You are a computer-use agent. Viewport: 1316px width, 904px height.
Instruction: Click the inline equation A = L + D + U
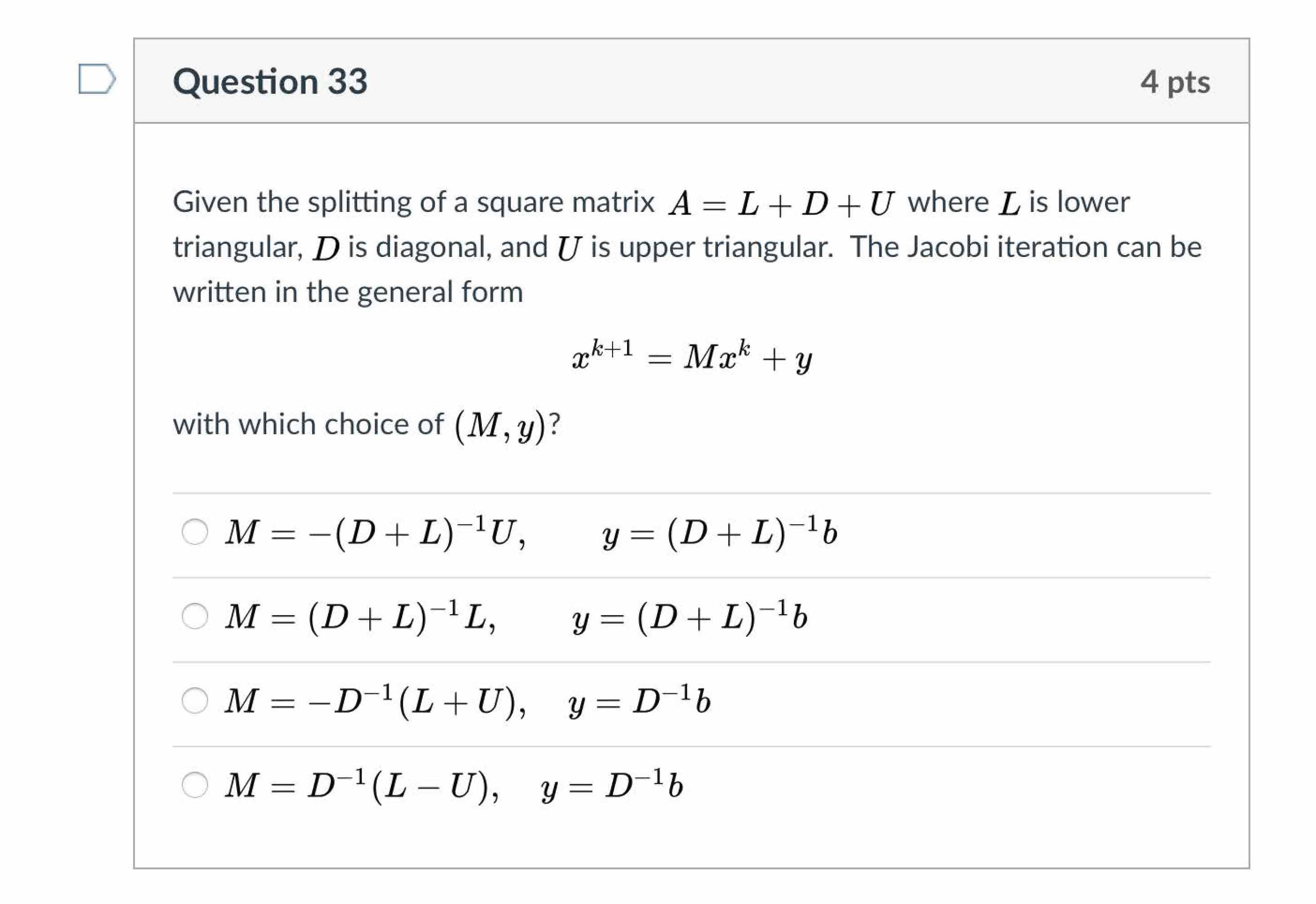[781, 203]
